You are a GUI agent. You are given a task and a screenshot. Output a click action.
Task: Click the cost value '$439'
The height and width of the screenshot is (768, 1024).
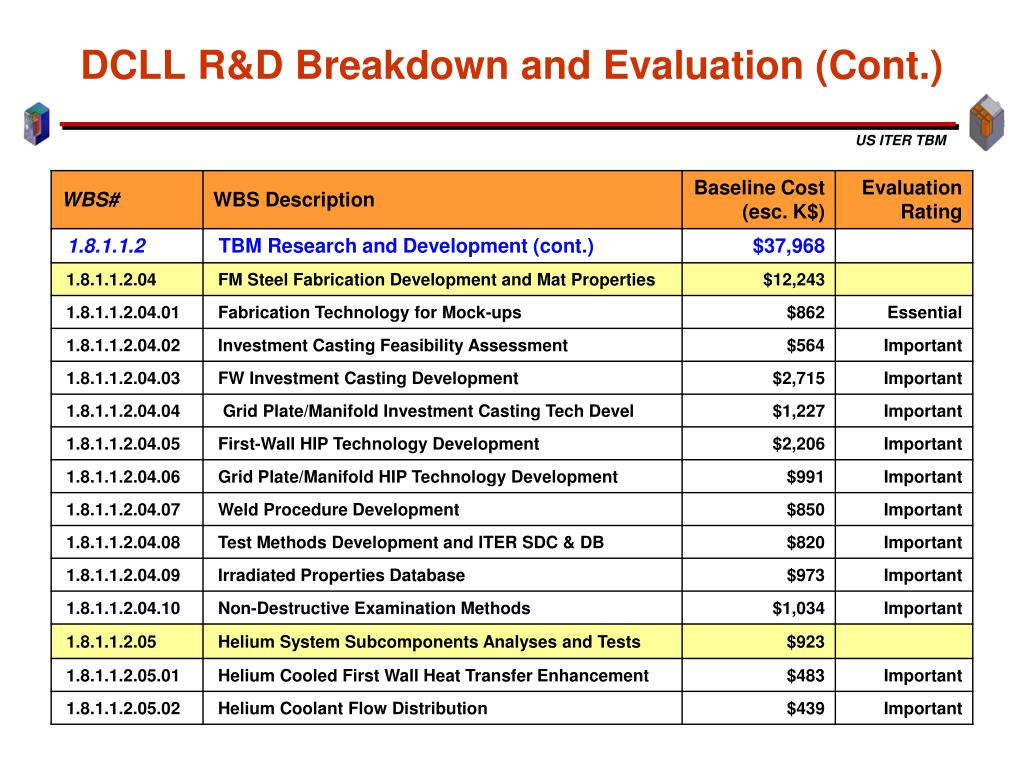click(x=805, y=709)
